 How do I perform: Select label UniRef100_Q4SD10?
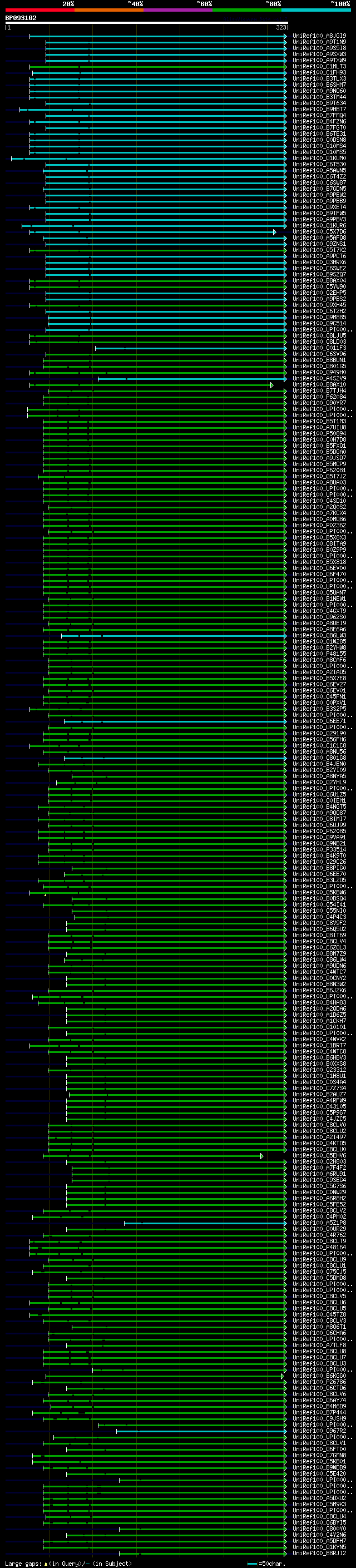319,501
